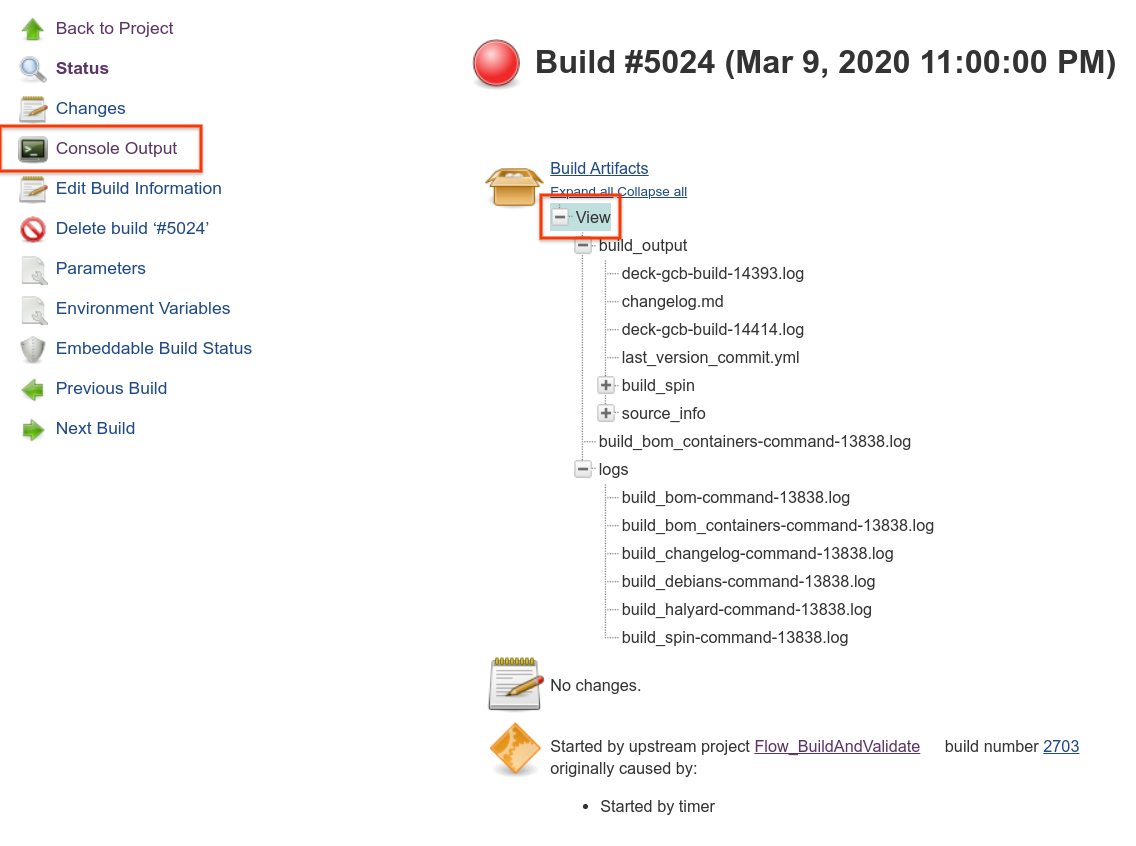Expand the build_spin folder

click(x=606, y=385)
